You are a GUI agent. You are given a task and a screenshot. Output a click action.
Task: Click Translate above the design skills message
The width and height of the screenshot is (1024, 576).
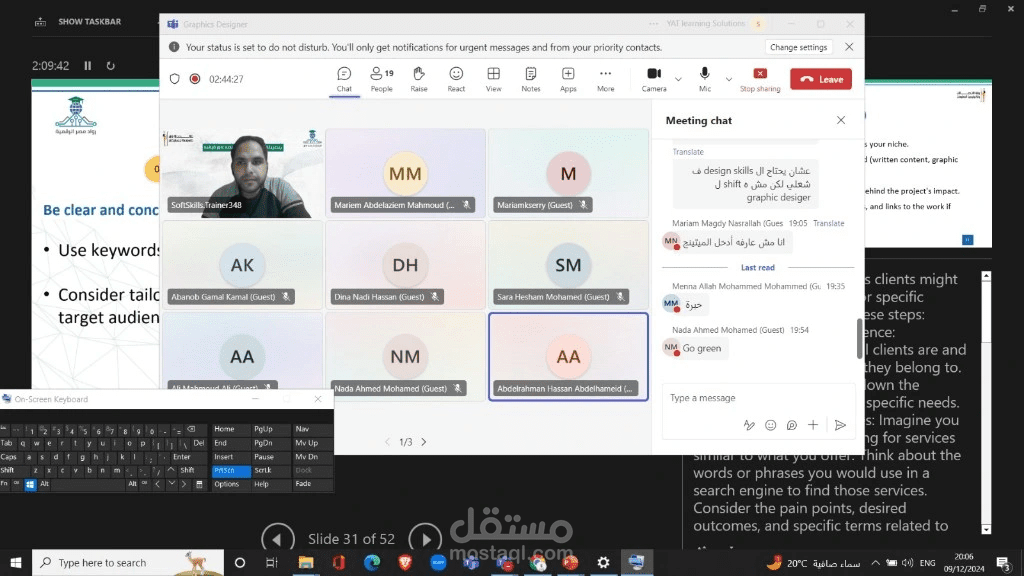click(688, 152)
